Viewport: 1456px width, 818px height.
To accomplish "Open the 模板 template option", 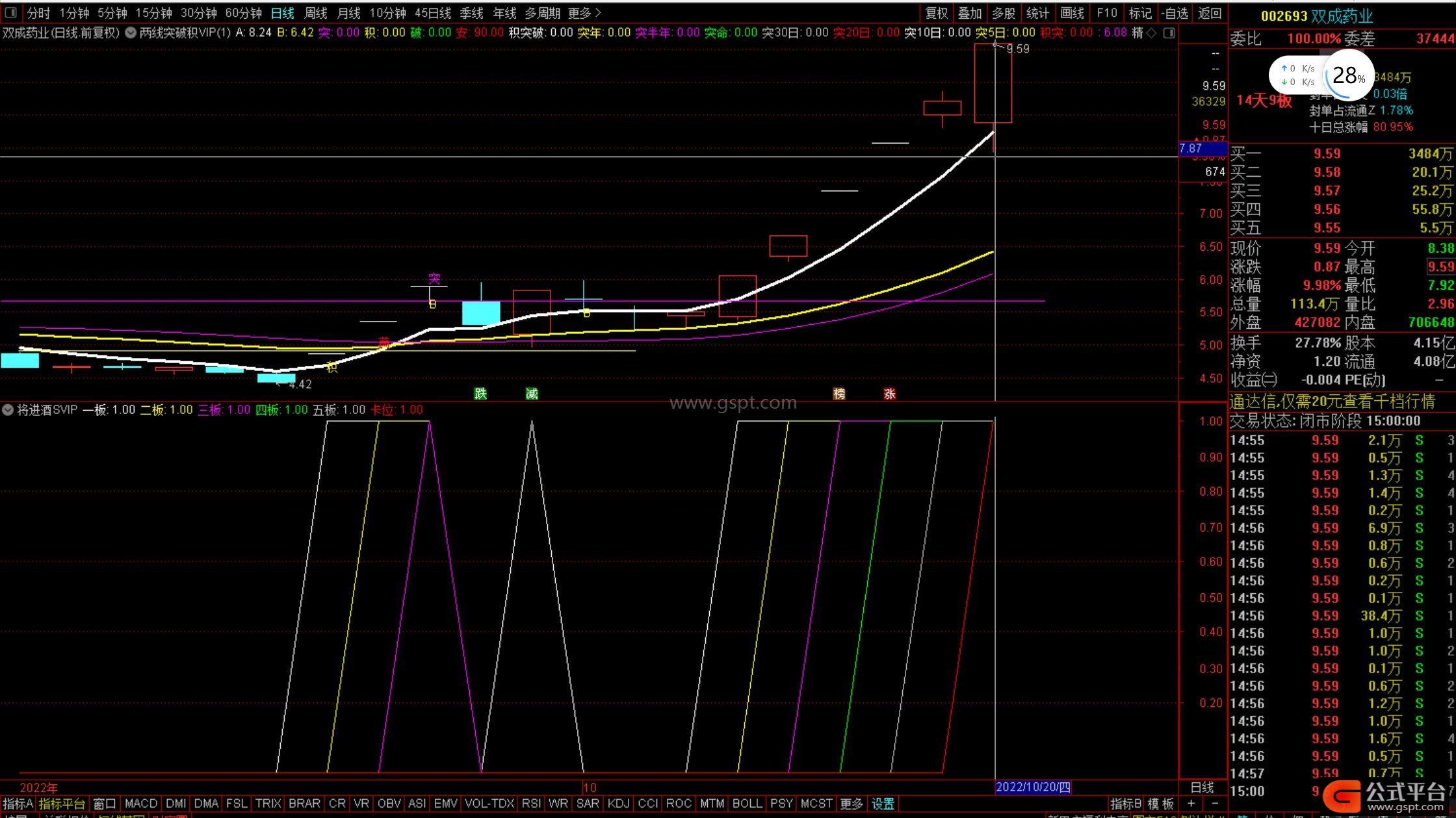I will [x=1160, y=804].
